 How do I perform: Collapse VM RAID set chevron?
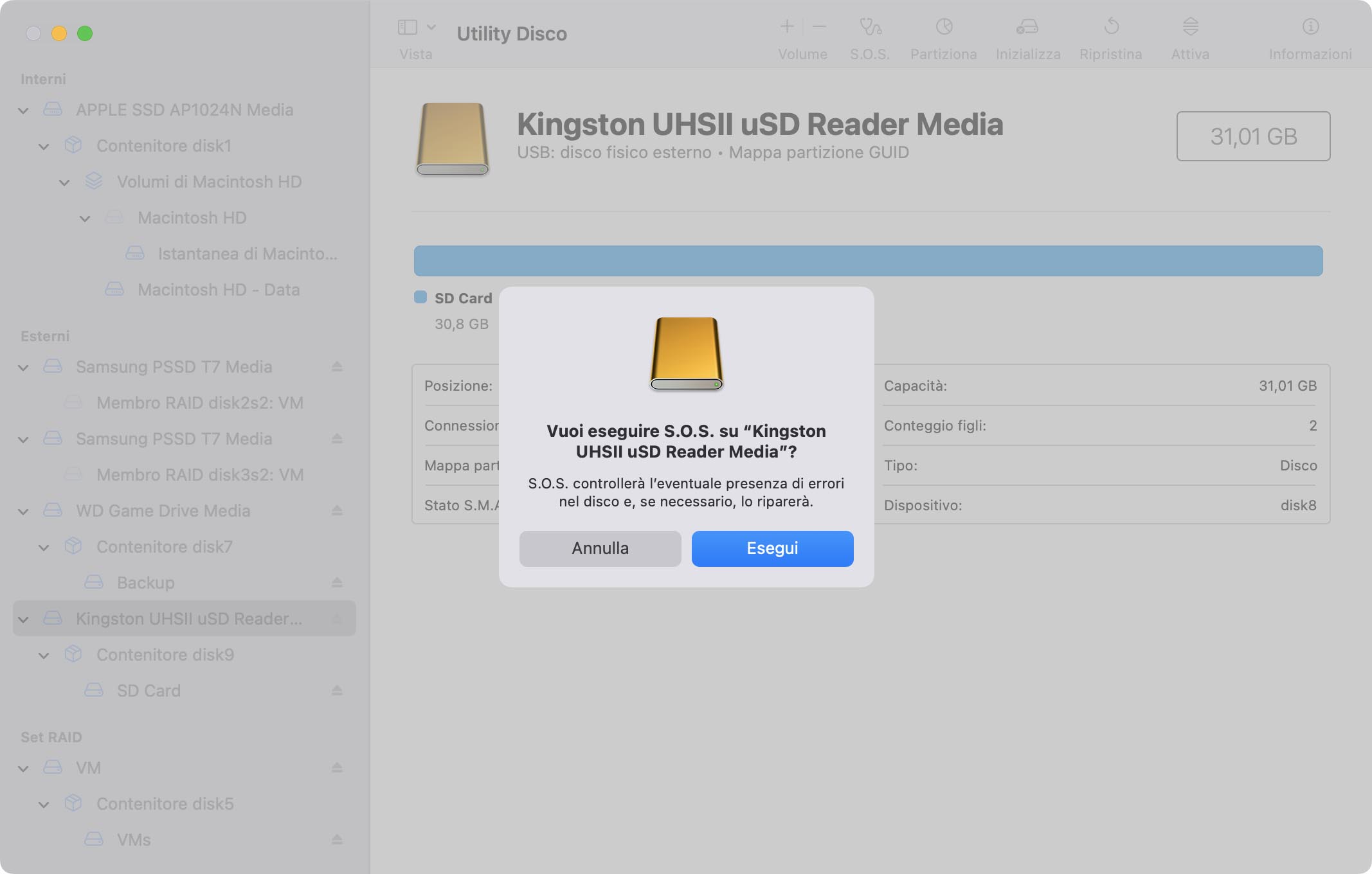[24, 769]
